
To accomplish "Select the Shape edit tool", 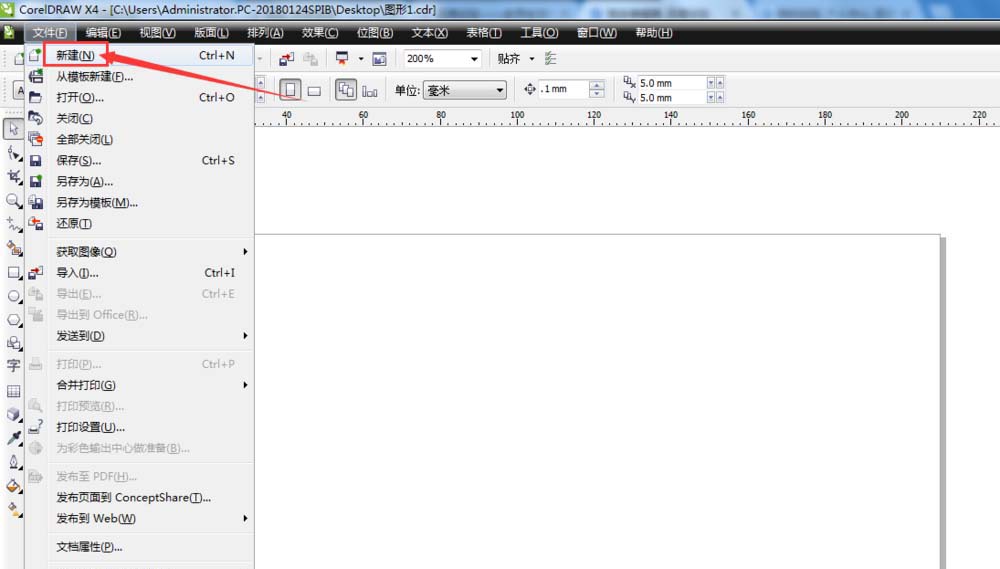I will click(13, 153).
